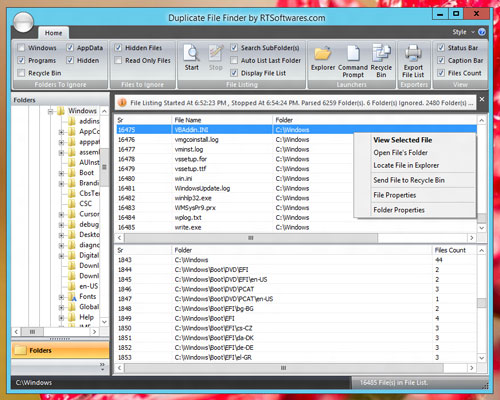Expand the Boot folder node
This screenshot has height=400, width=500.
coord(61,173)
